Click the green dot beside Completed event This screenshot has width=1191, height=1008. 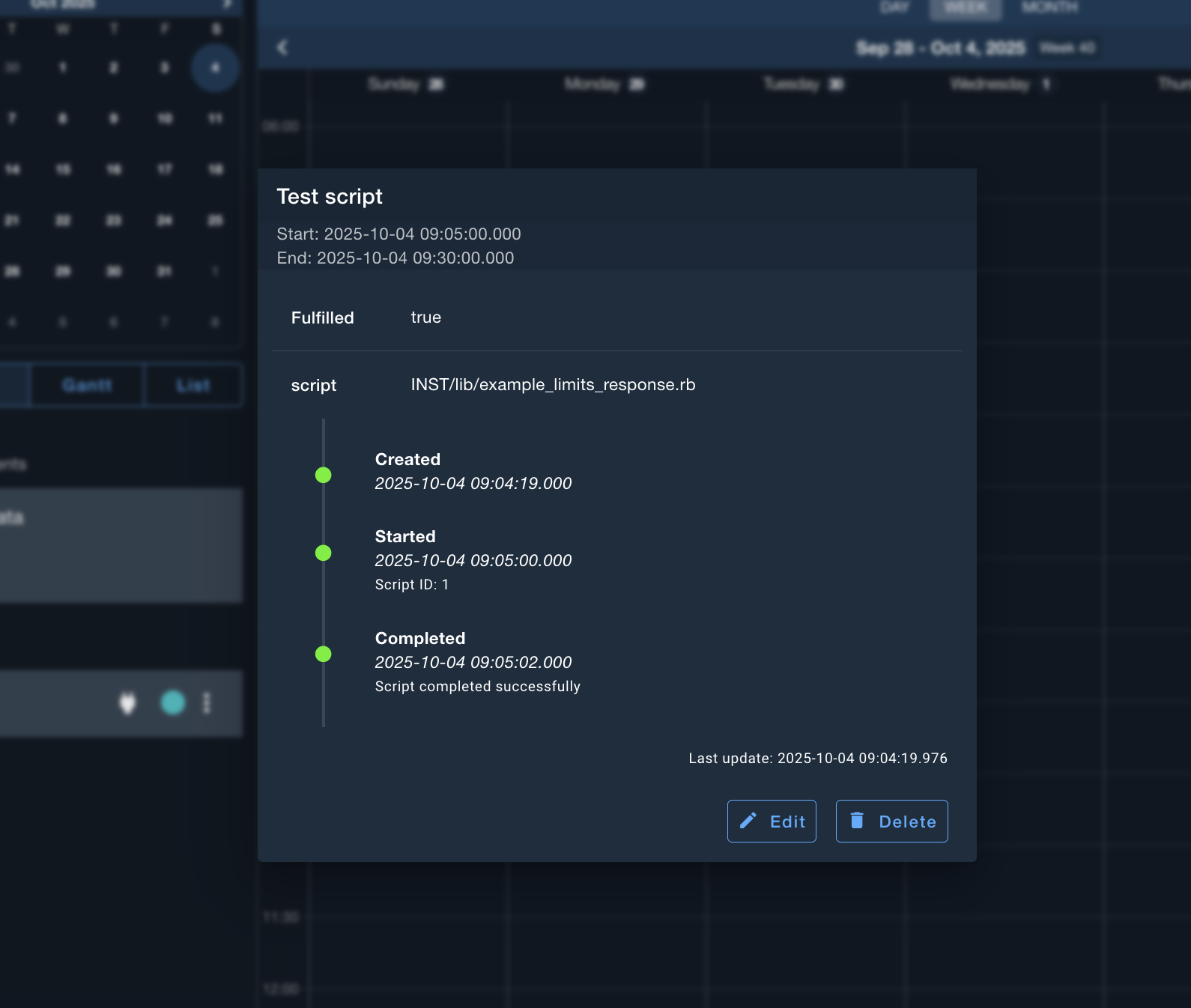coord(324,655)
